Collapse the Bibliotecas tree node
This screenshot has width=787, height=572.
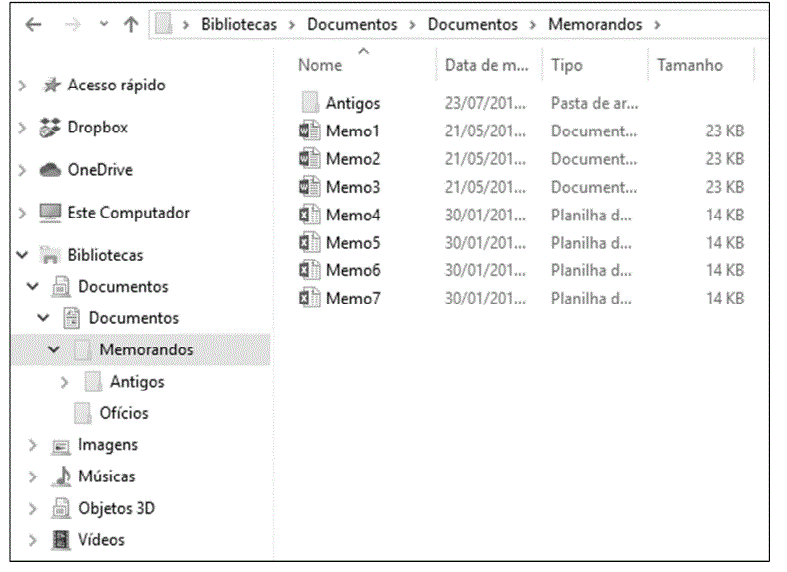(x=22, y=255)
